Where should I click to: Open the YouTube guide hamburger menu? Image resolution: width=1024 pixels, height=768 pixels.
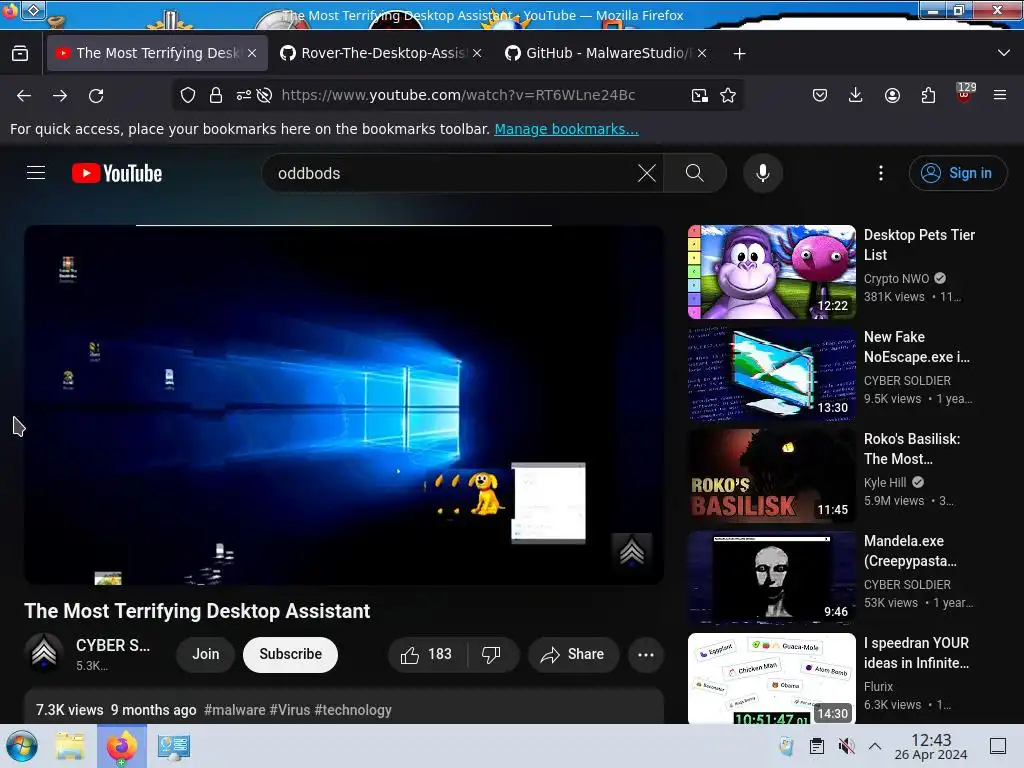(36, 172)
